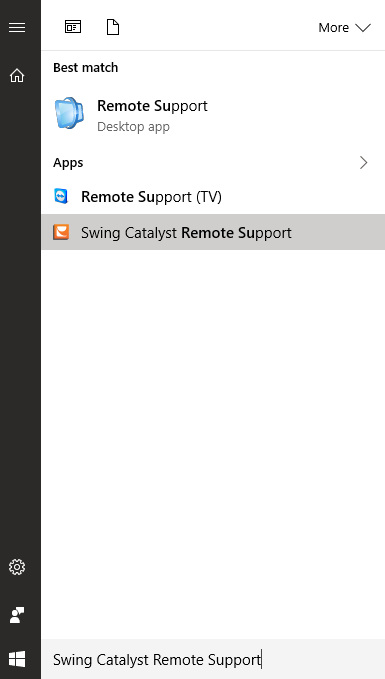The image size is (385, 679).
Task: Expand the hamburger menu in sidebar
Action: [17, 28]
